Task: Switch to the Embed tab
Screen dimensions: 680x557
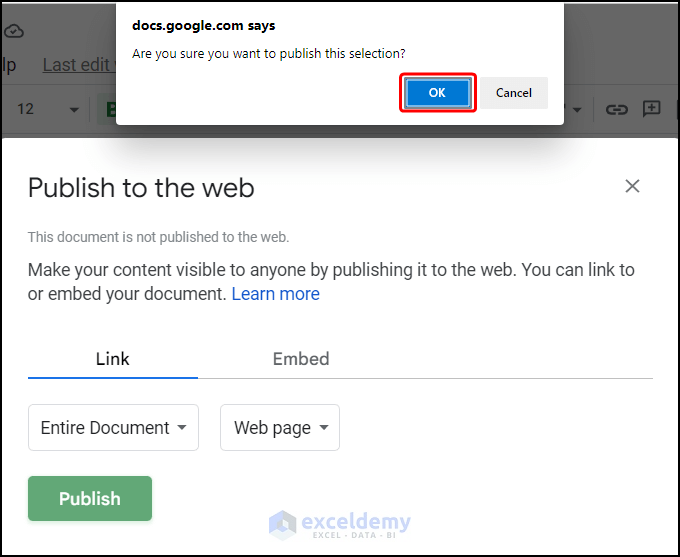Action: coord(301,359)
